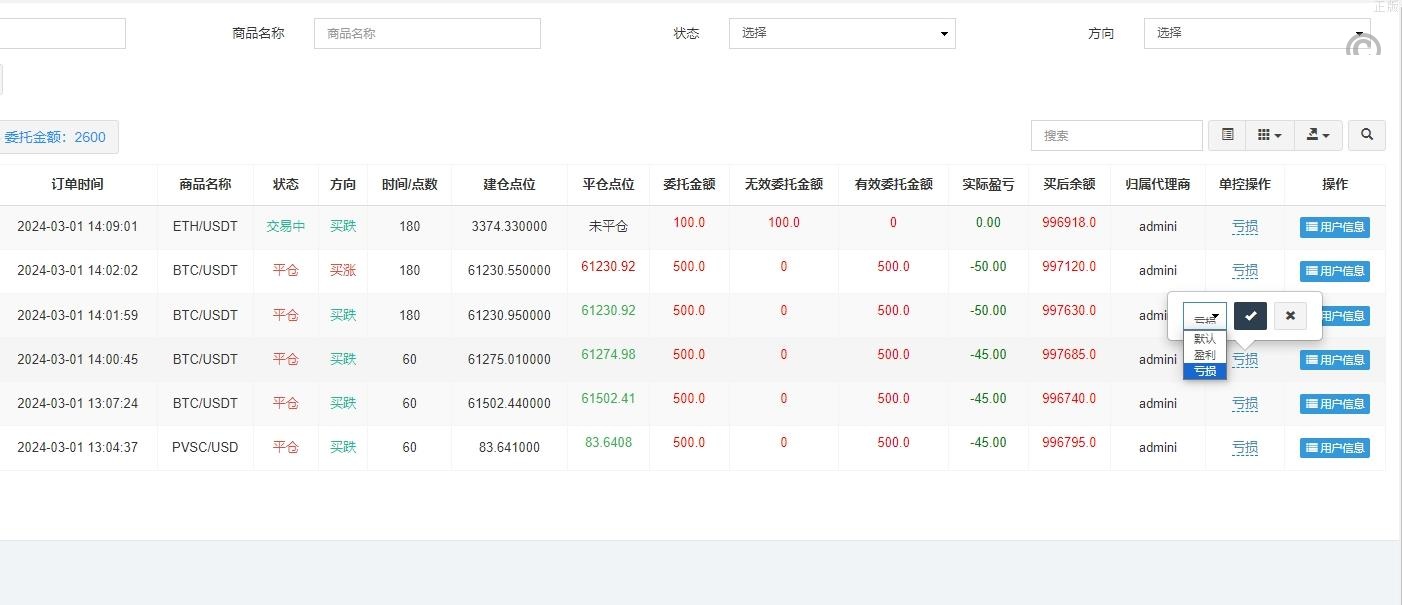Screen dimensions: 1402x605
Task: Click the 订单时间 column header
Action: (x=77, y=184)
